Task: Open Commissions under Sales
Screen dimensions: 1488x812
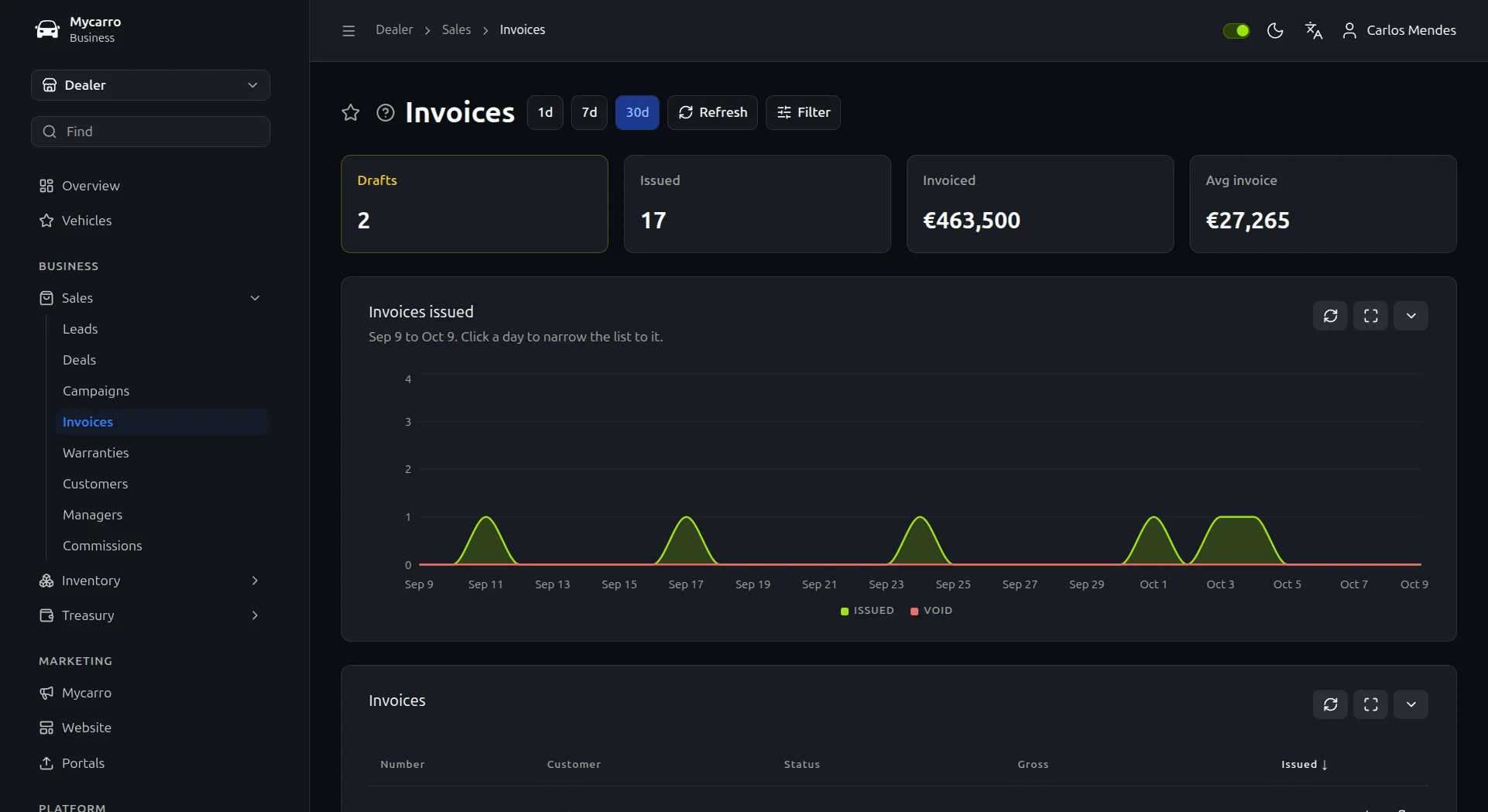Action: pos(102,546)
